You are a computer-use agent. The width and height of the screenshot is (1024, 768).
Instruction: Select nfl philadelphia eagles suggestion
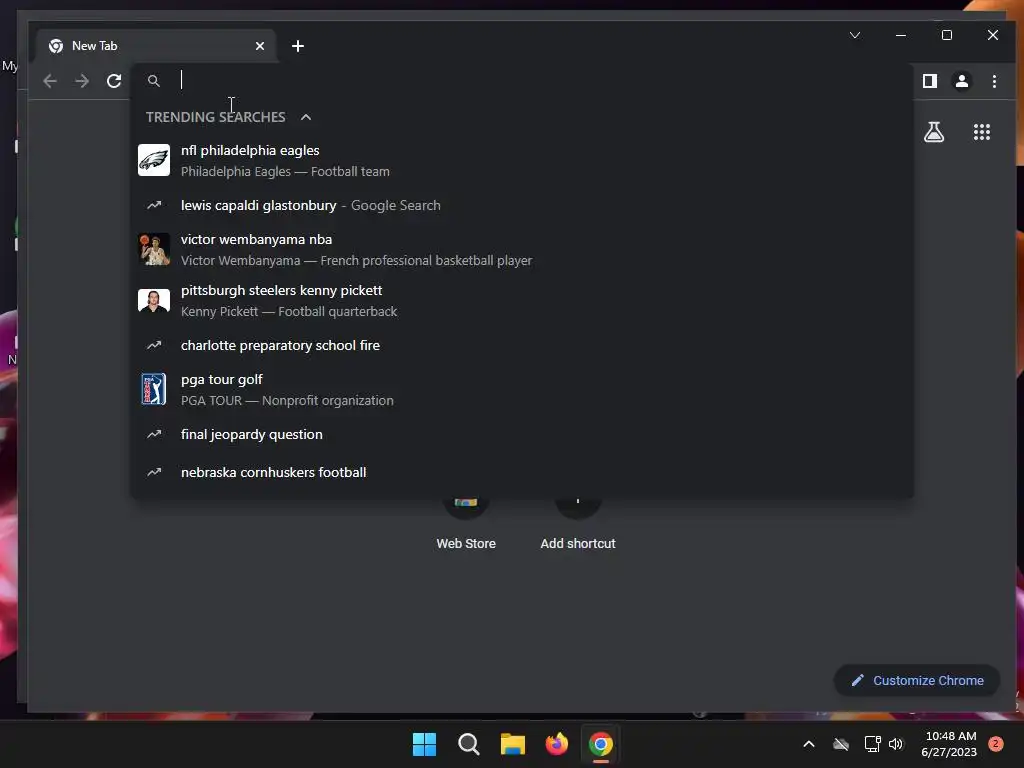tap(522, 161)
